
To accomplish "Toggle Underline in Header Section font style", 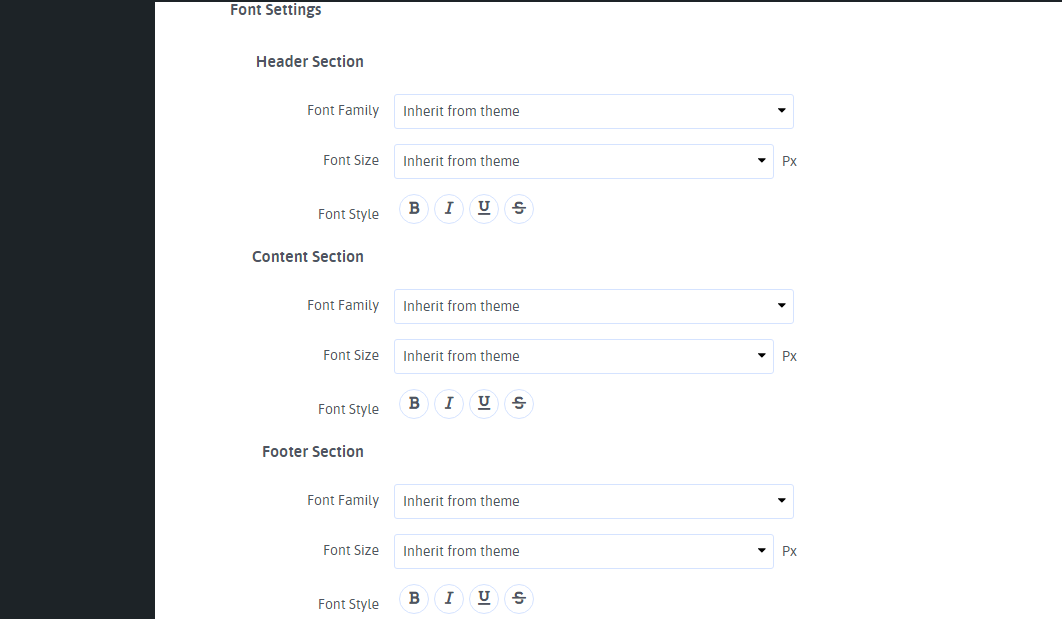I will 484,209.
